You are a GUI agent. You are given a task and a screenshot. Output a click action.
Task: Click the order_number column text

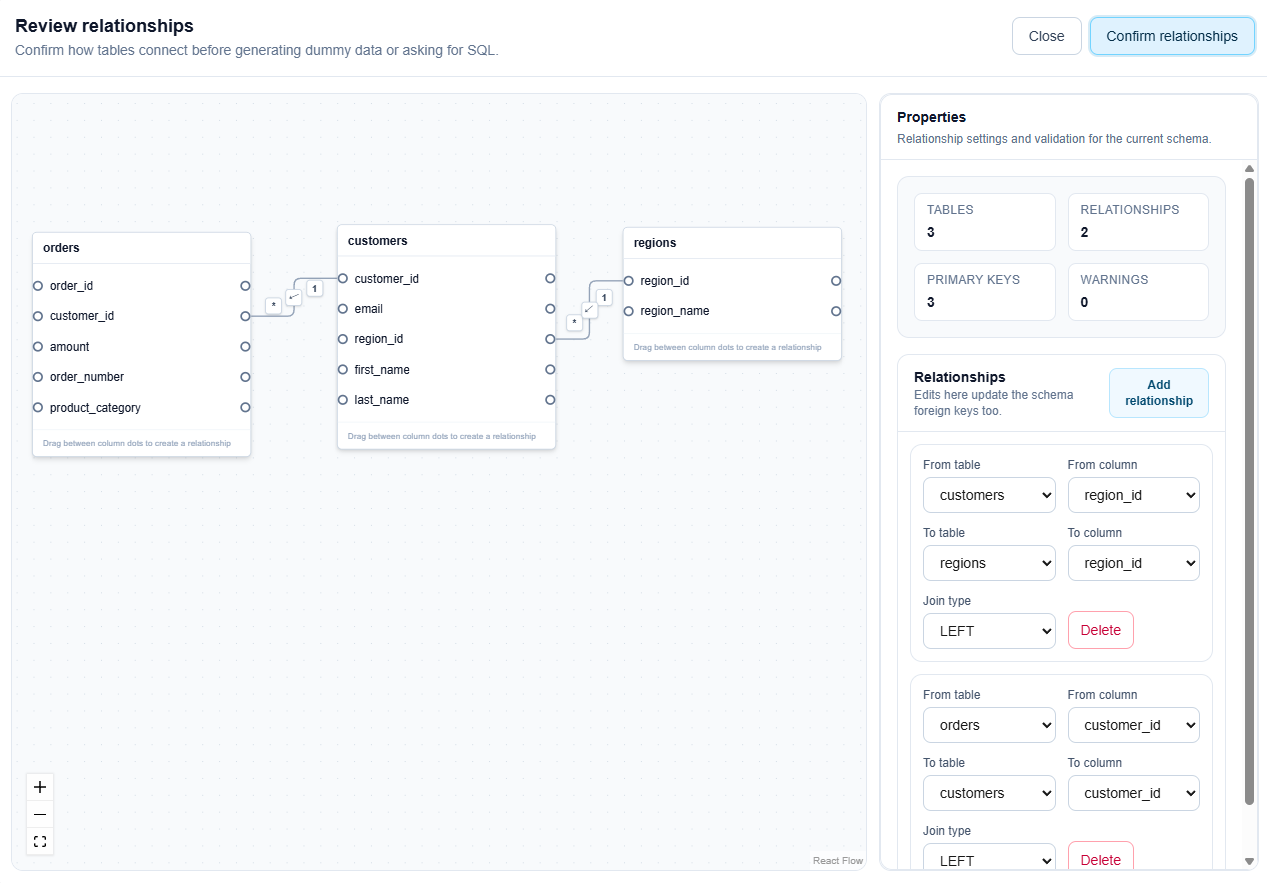point(87,377)
